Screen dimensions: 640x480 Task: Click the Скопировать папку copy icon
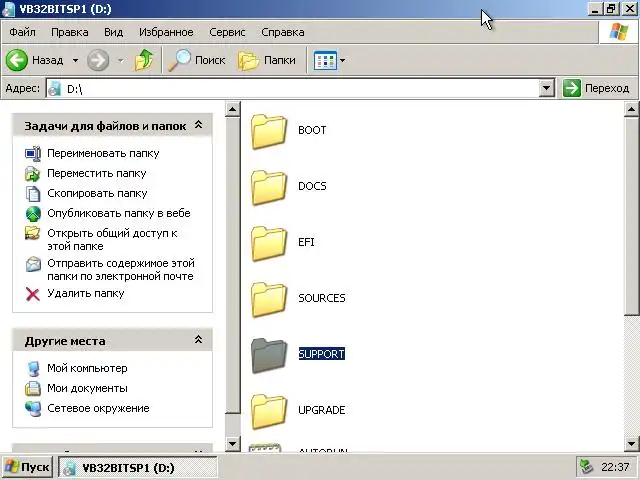[33, 193]
